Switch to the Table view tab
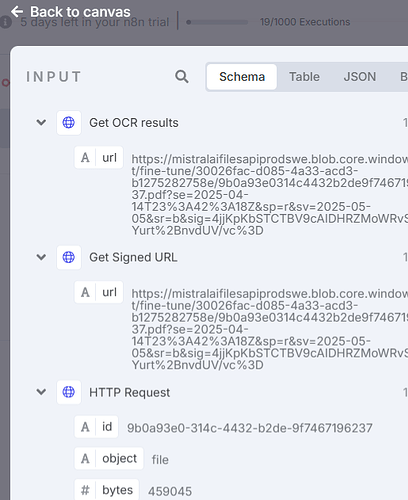 tap(304, 77)
